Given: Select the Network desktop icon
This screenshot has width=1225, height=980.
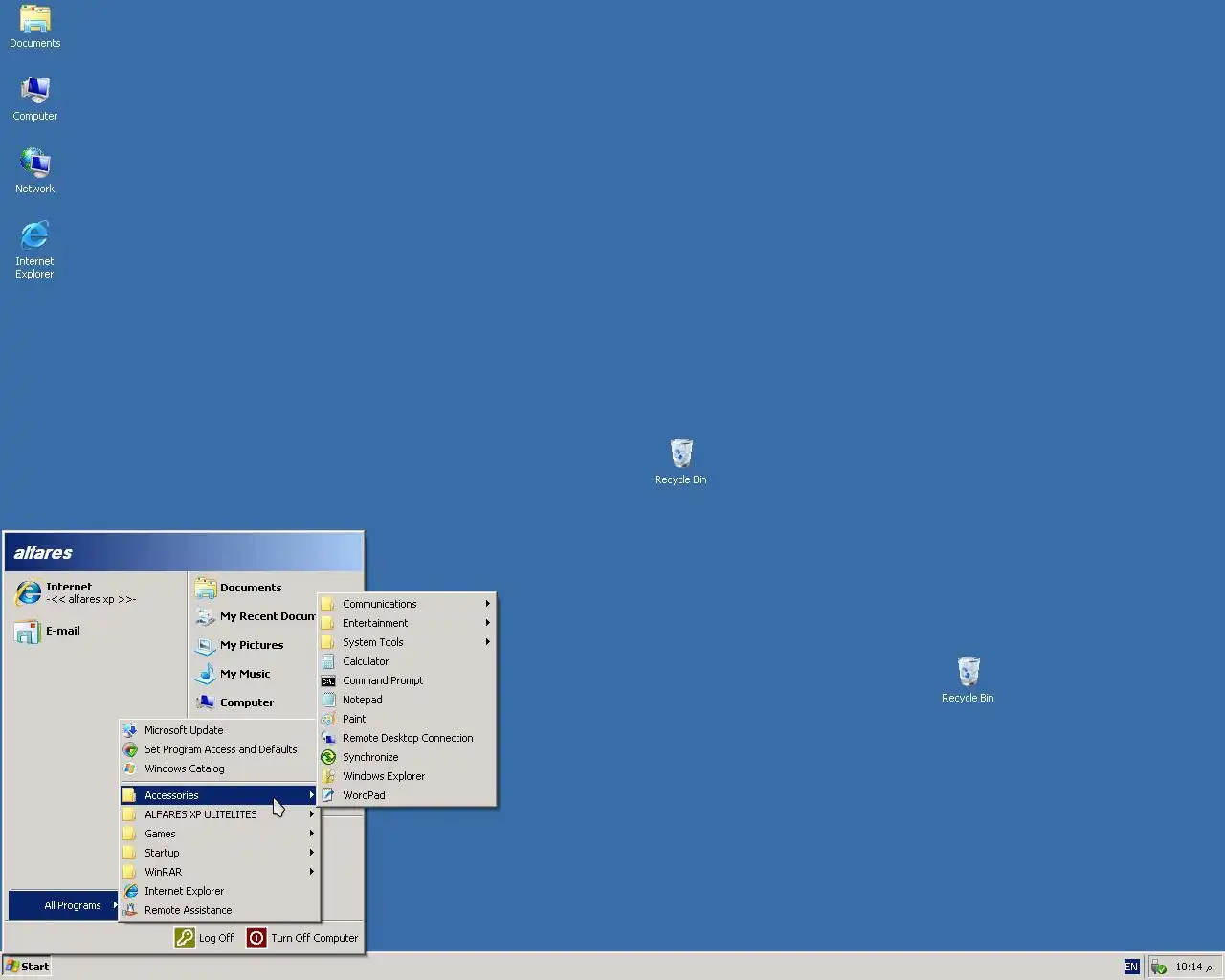Looking at the screenshot, I should (34, 172).
